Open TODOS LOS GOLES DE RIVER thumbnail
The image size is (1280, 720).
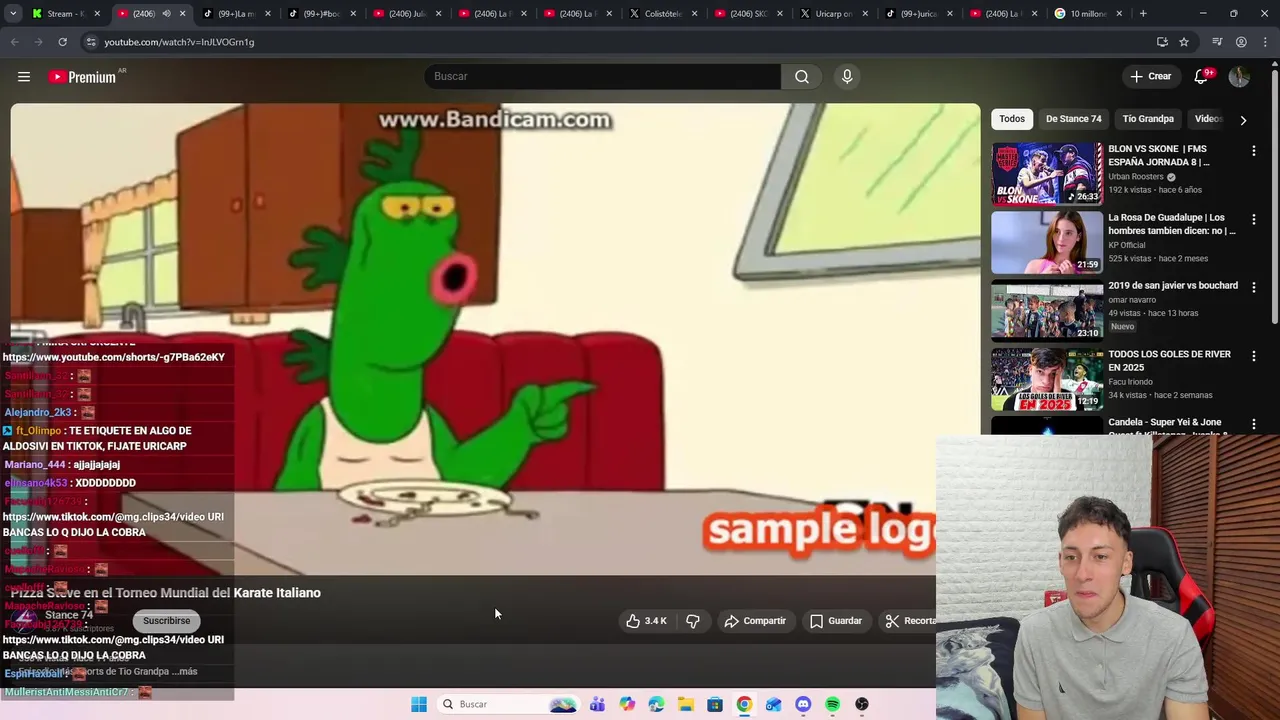pyautogui.click(x=1046, y=379)
